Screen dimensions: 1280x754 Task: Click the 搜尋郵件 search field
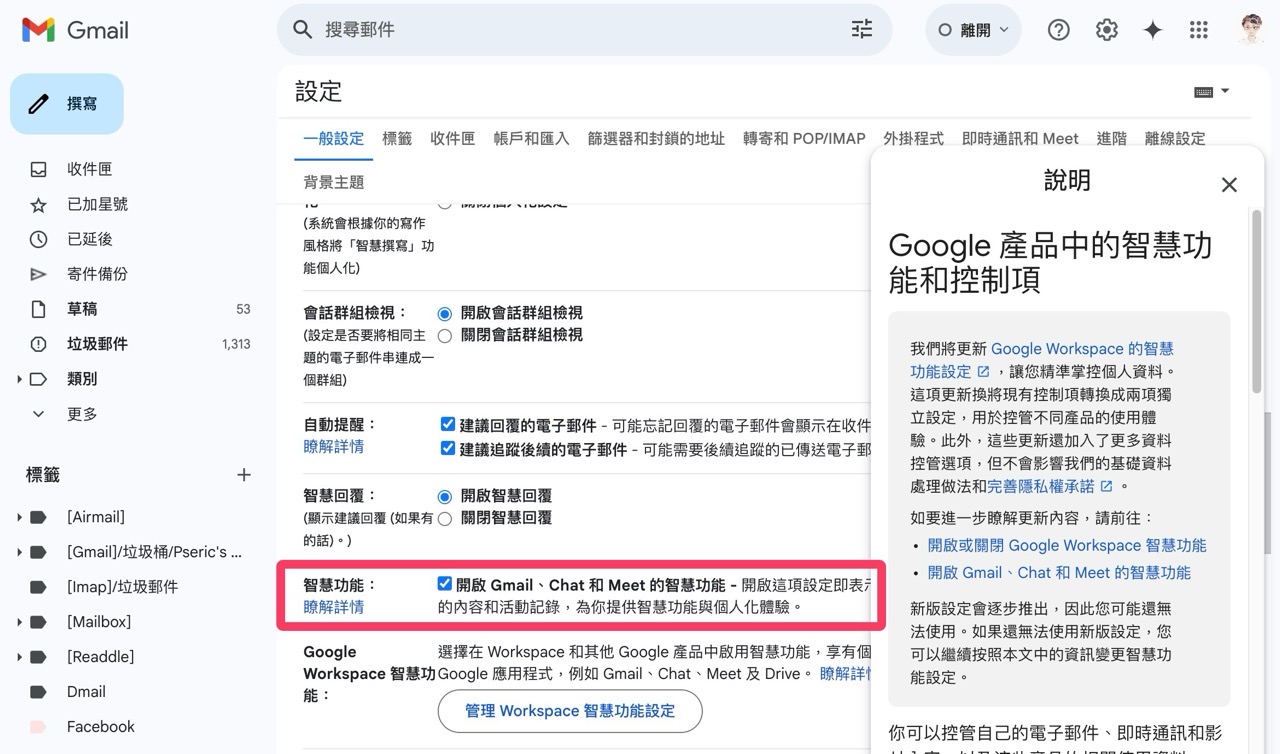(x=584, y=30)
